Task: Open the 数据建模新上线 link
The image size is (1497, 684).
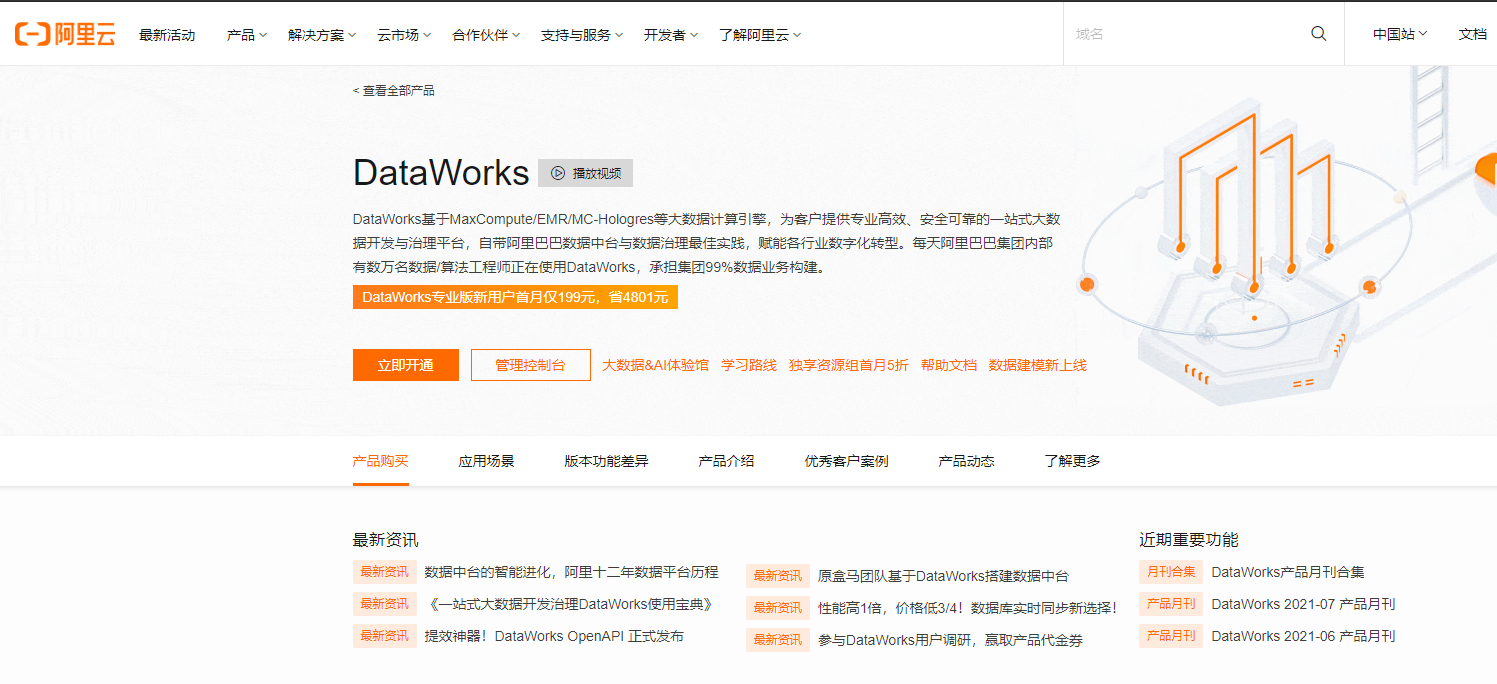Action: pyautogui.click(x=1038, y=365)
